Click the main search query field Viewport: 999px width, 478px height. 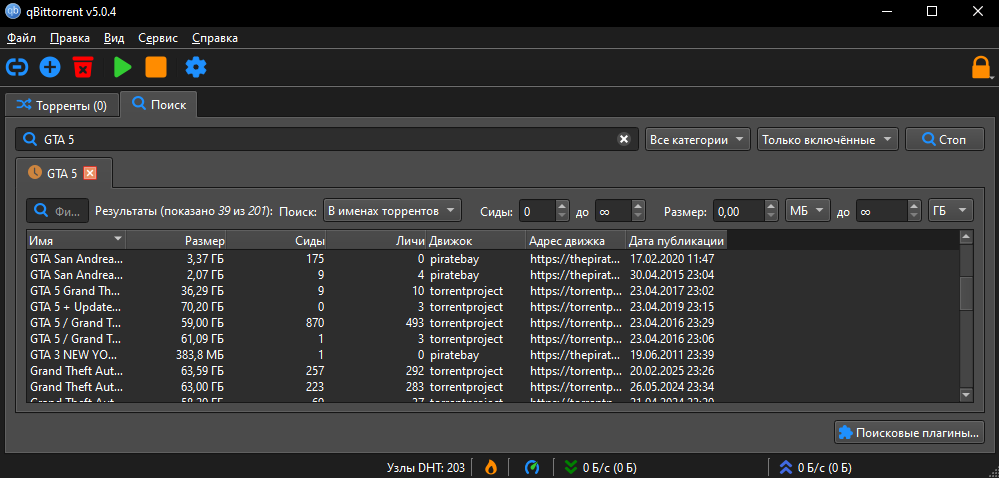point(327,140)
